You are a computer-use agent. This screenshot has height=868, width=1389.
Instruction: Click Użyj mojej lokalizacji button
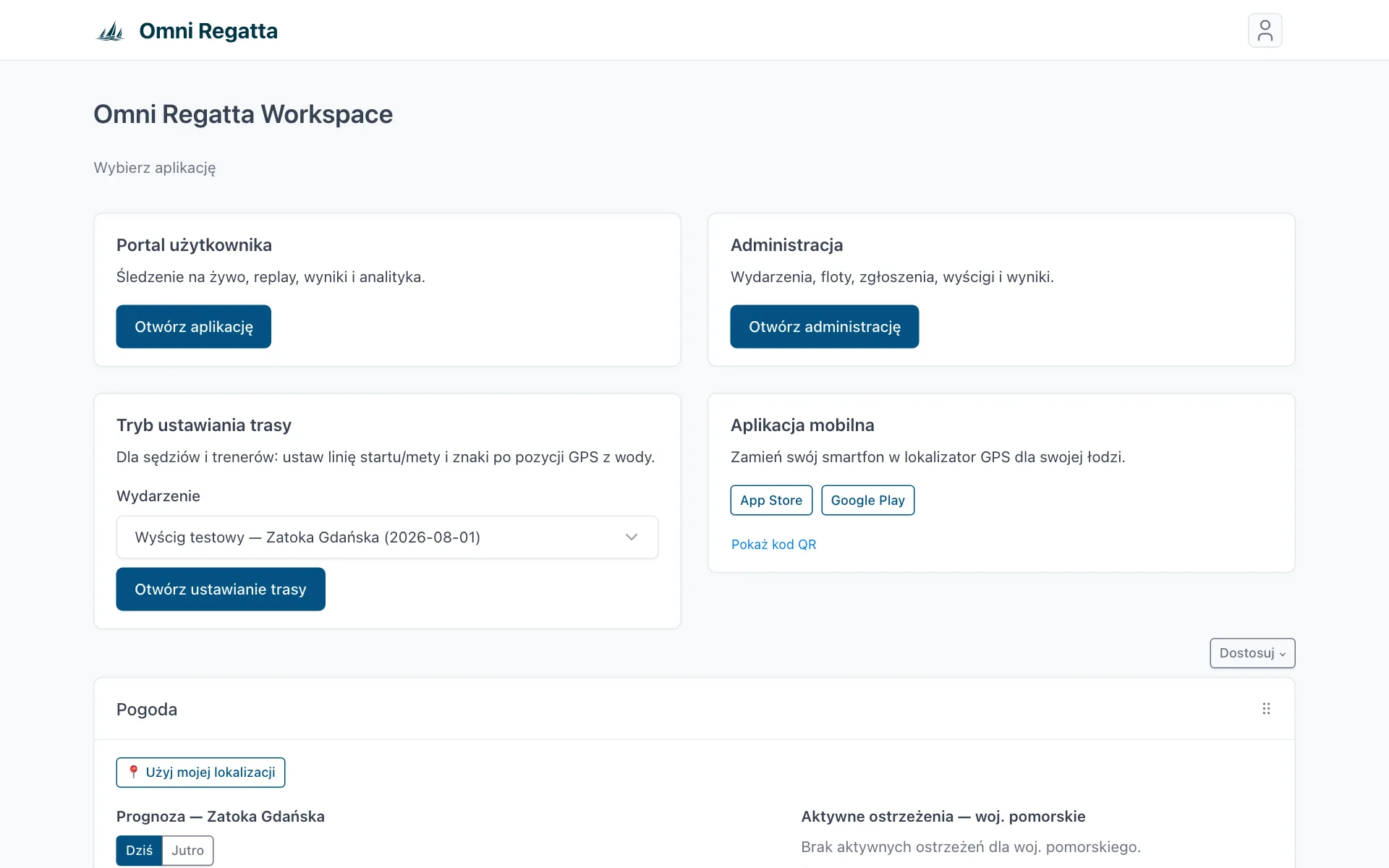coord(200,773)
